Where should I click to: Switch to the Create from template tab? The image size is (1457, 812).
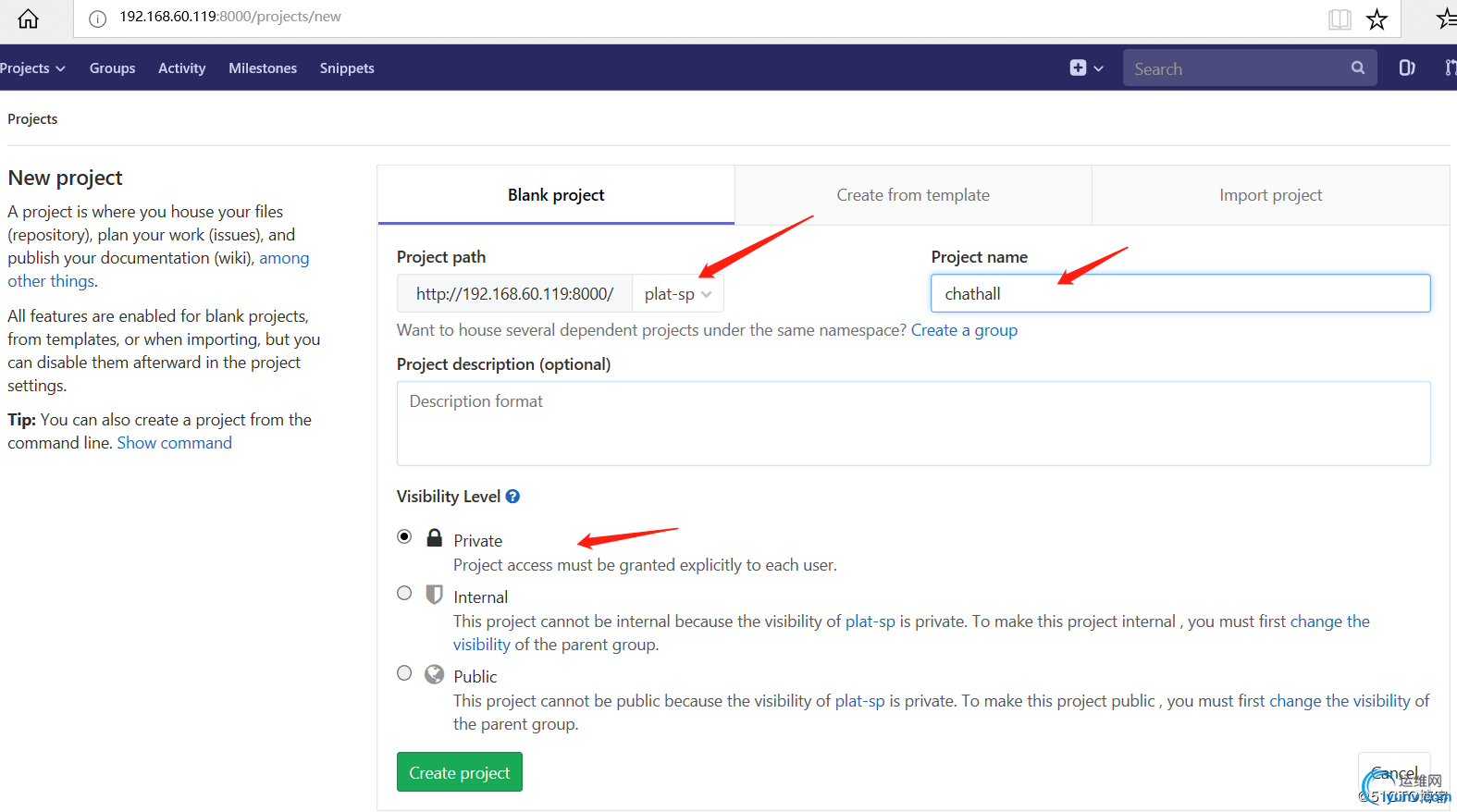pyautogui.click(x=913, y=195)
